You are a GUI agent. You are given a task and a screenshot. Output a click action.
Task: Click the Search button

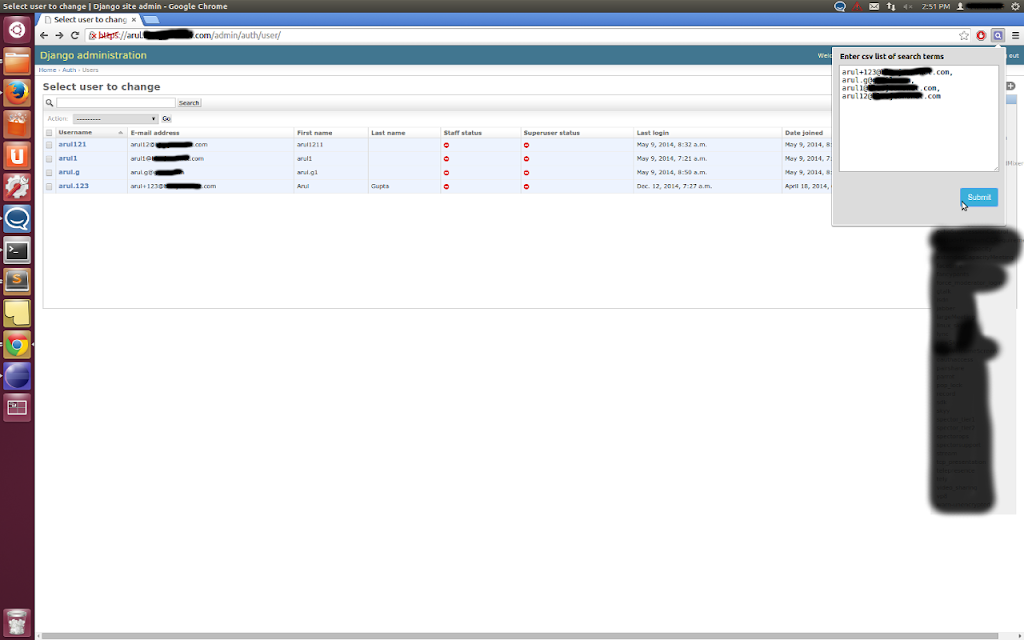189,103
